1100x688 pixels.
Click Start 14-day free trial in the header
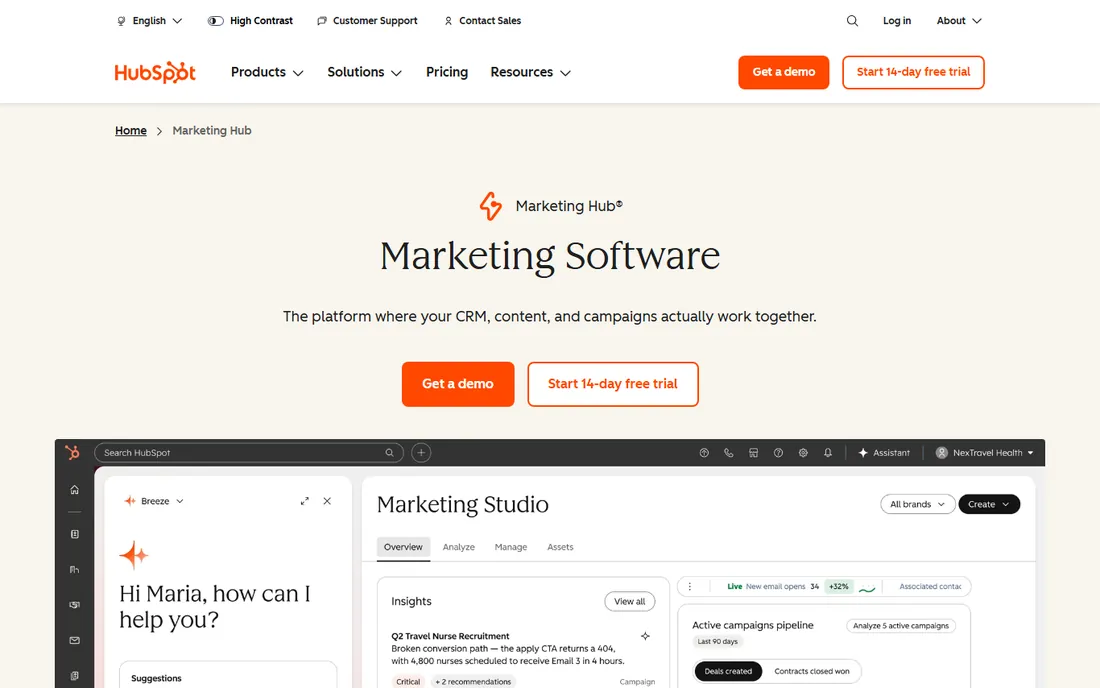[913, 72]
